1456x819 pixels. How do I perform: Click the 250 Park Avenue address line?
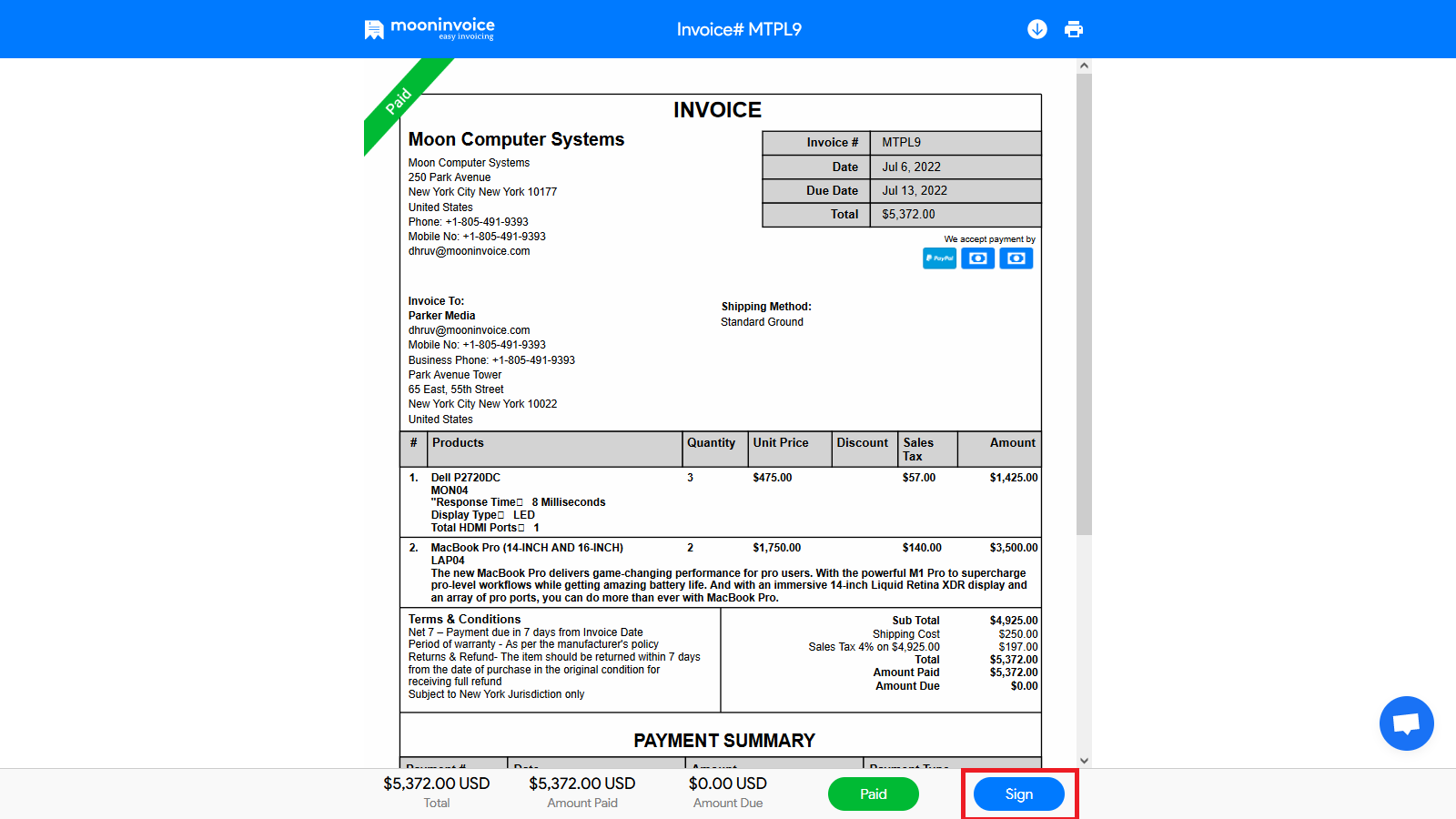[x=450, y=177]
